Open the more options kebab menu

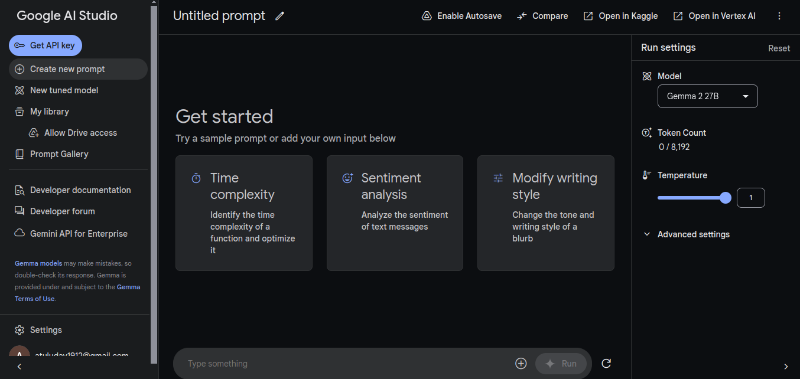point(779,16)
